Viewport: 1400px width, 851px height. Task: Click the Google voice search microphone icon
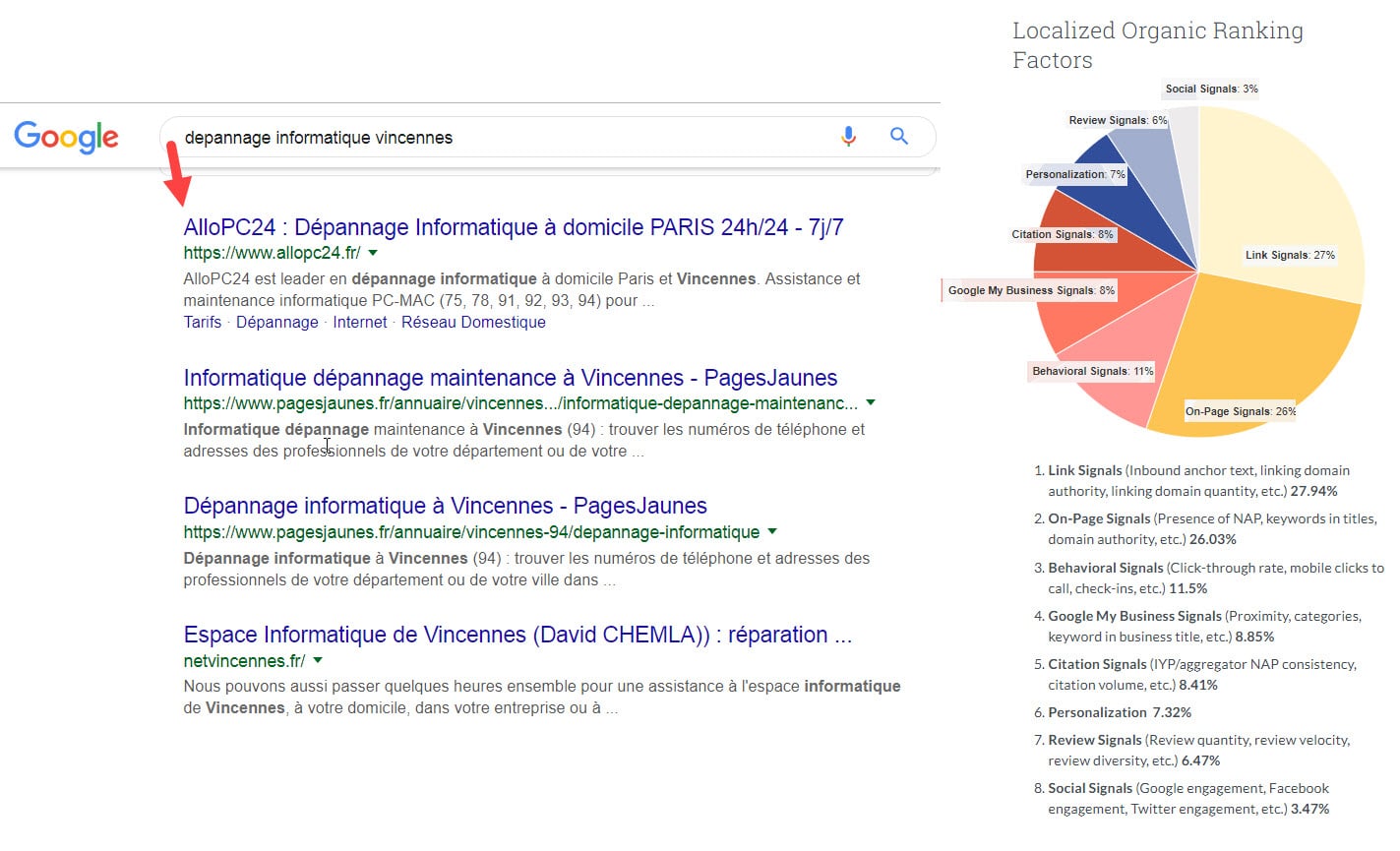[848, 136]
